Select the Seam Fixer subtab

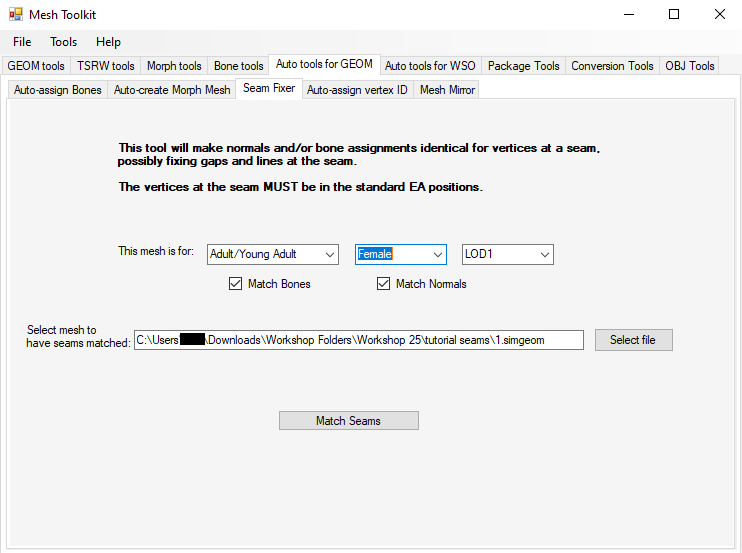click(269, 88)
